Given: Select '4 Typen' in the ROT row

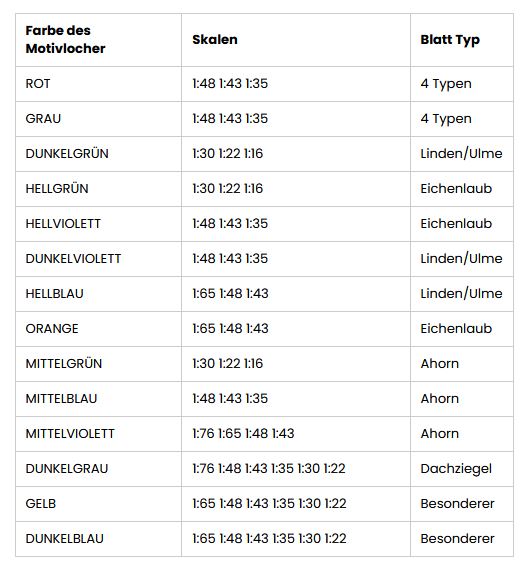Looking at the screenshot, I should pos(446,84).
